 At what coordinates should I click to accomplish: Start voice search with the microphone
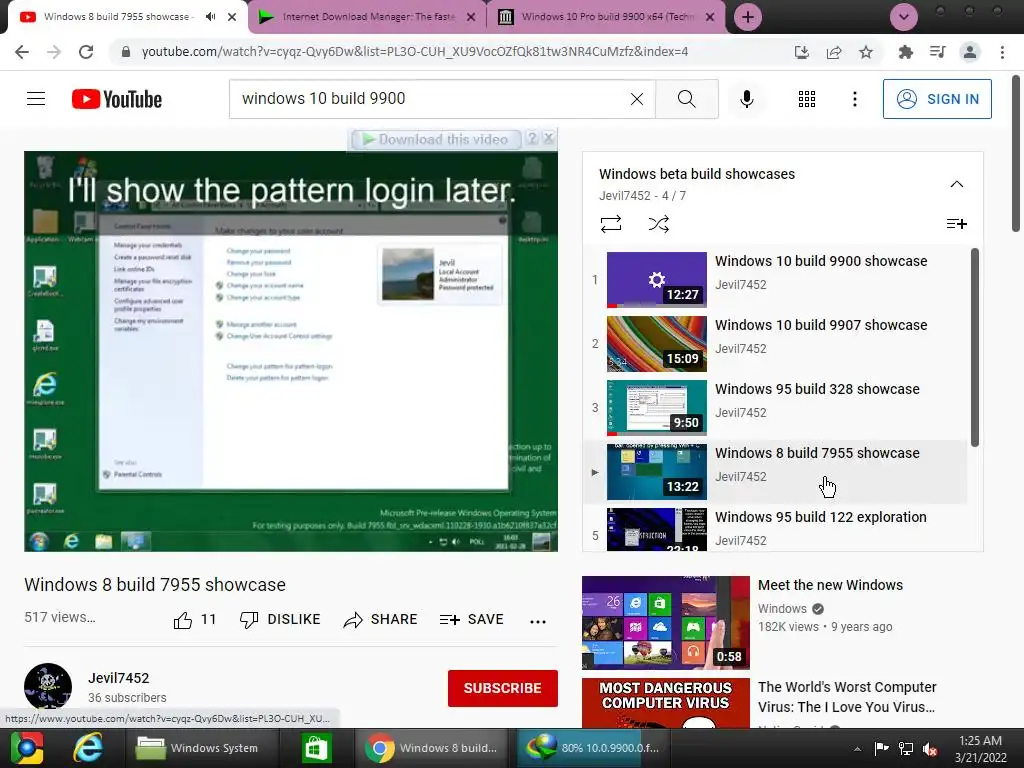[x=746, y=99]
